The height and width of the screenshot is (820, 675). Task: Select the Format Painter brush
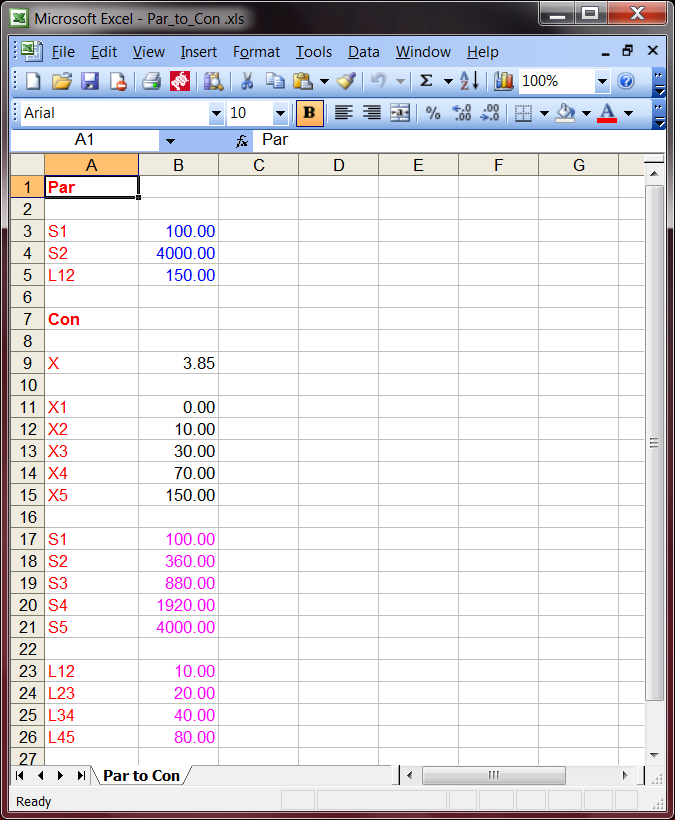(x=346, y=81)
